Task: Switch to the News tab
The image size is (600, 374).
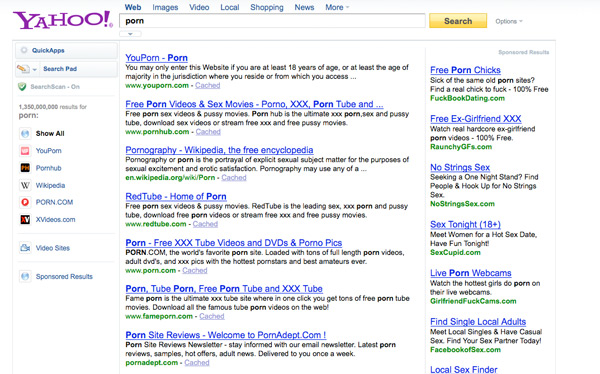Action: pos(304,7)
